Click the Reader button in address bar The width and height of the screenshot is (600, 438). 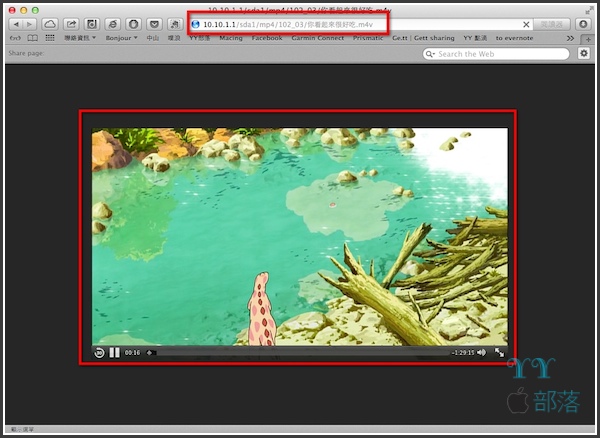551,24
